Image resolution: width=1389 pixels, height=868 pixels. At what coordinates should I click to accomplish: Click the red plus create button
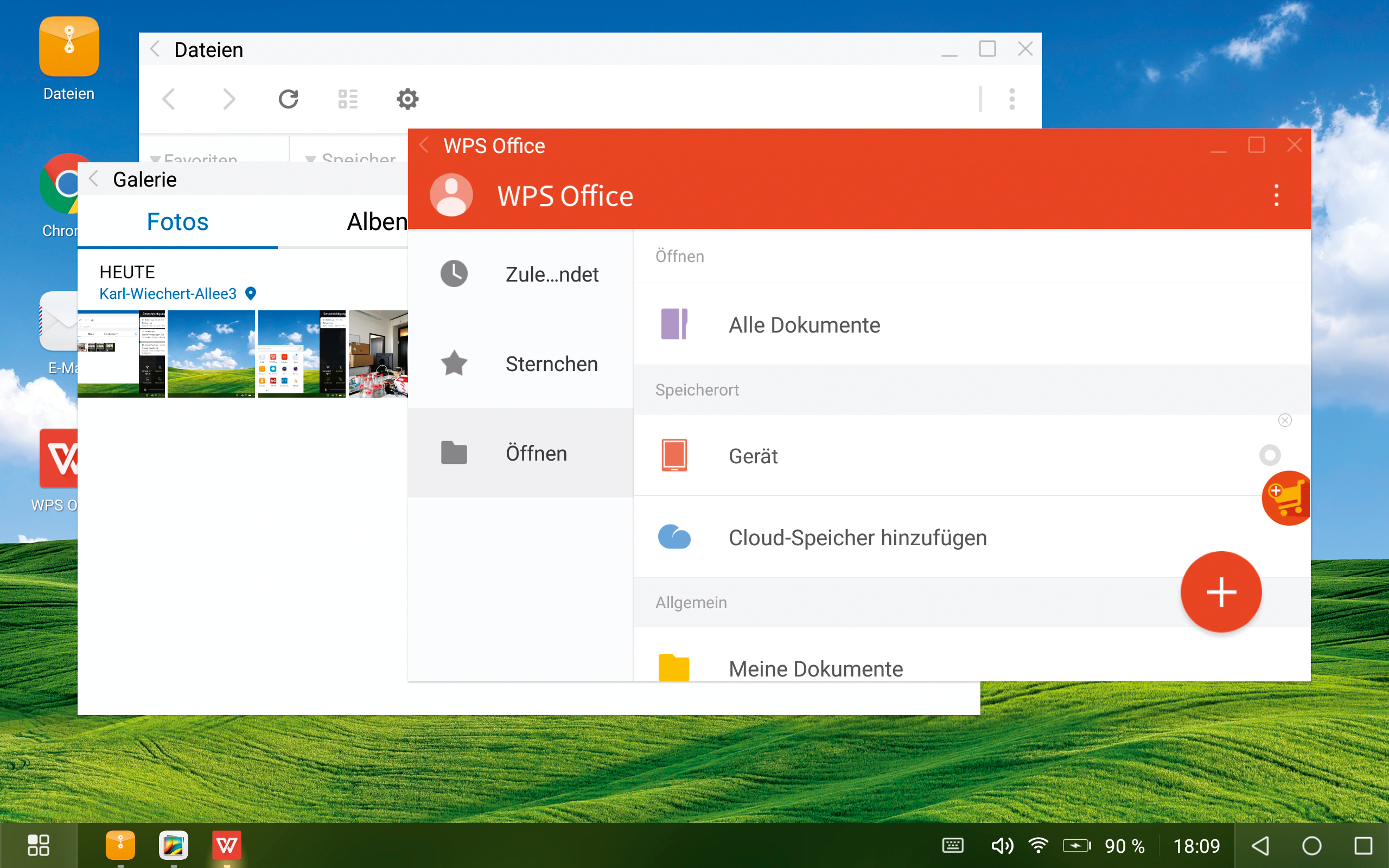tap(1221, 592)
